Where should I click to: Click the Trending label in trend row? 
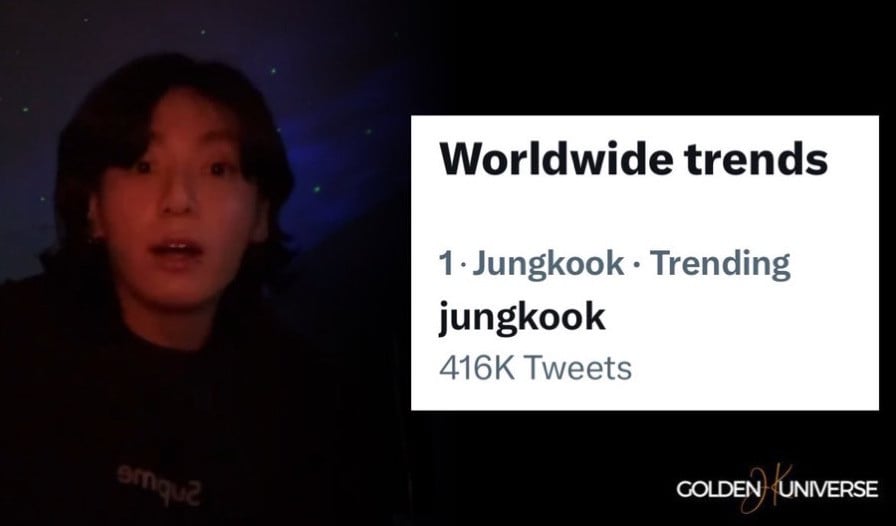tap(720, 264)
